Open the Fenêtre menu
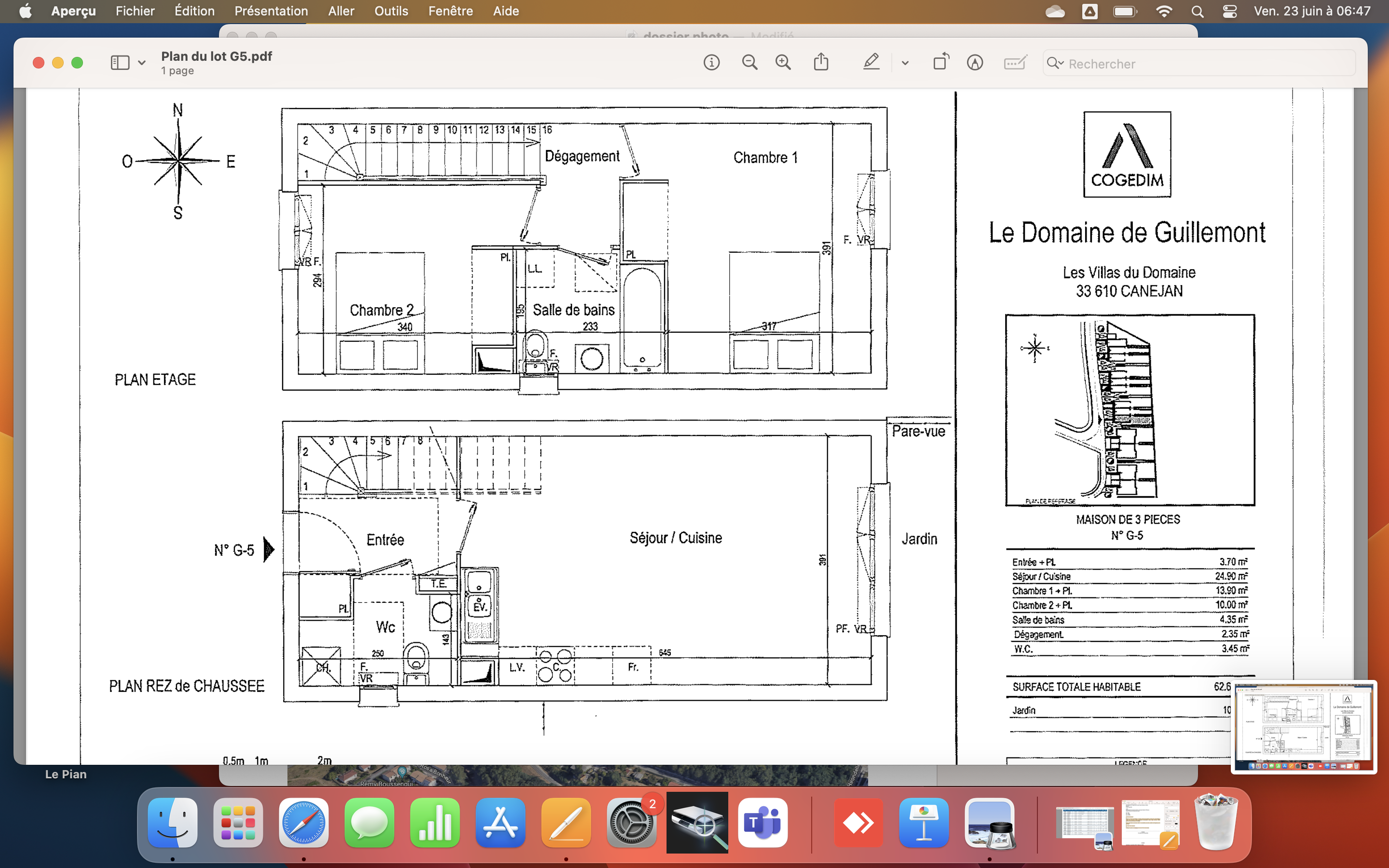 coord(450,11)
